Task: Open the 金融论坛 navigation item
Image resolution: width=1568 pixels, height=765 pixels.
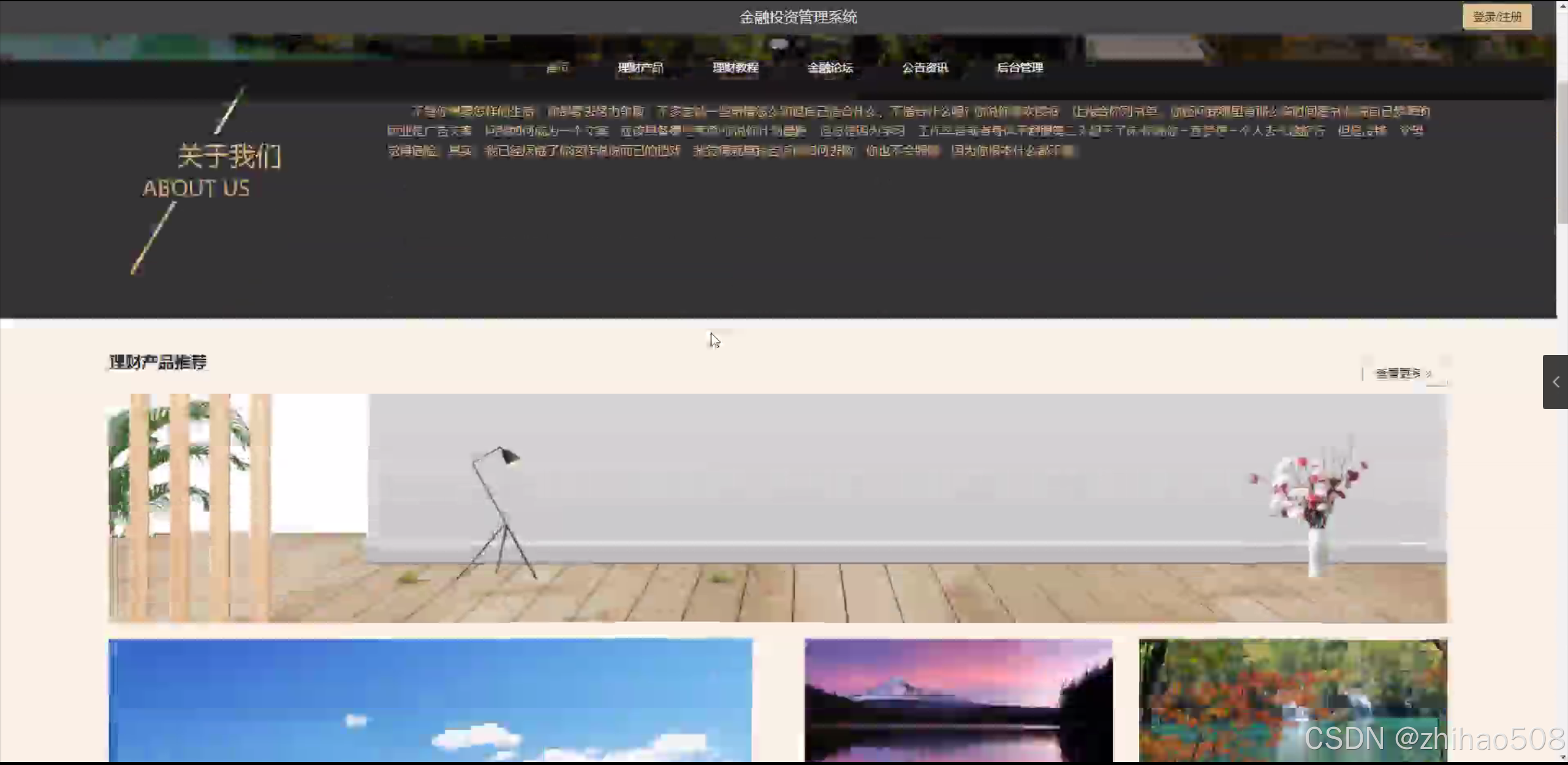Action: (830, 67)
